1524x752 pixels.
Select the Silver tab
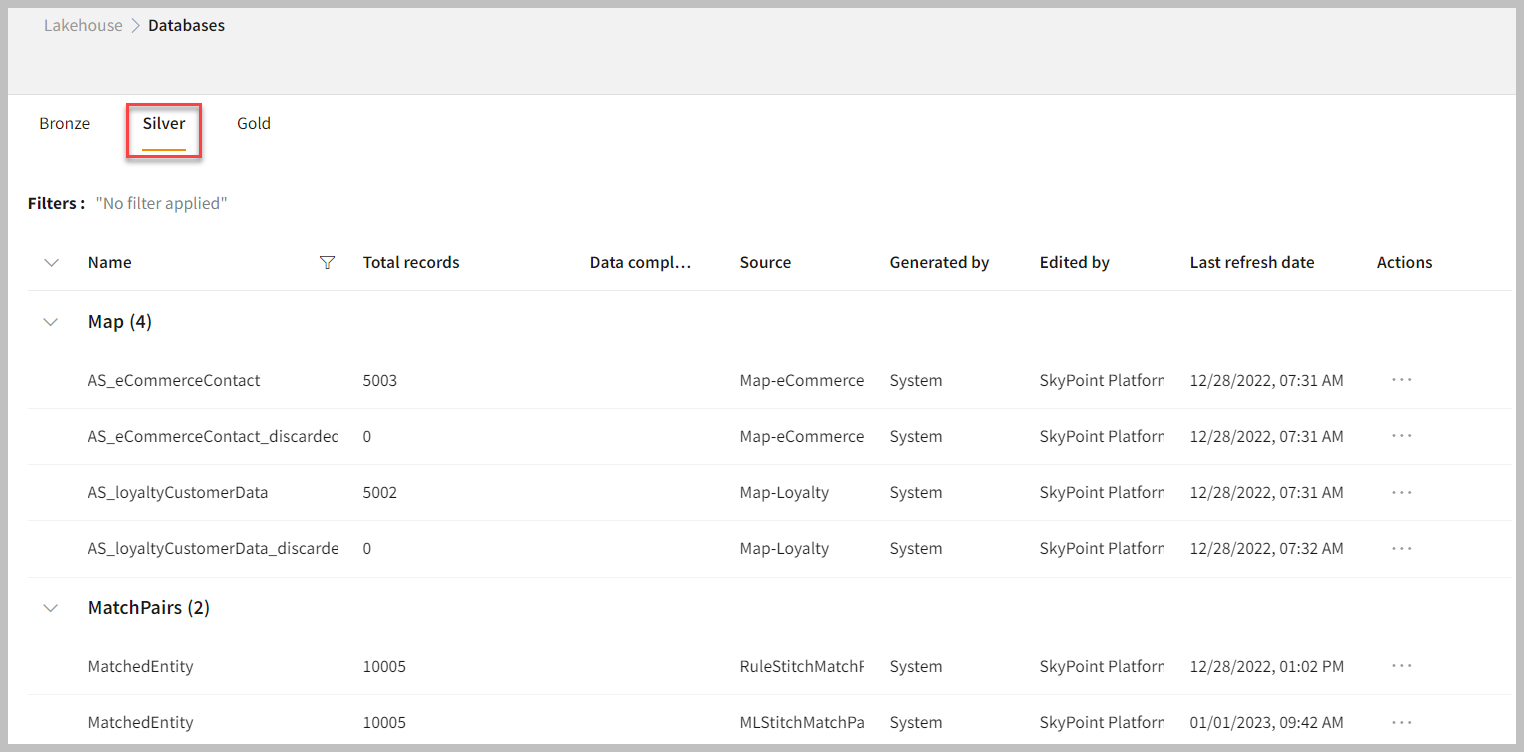(x=164, y=124)
